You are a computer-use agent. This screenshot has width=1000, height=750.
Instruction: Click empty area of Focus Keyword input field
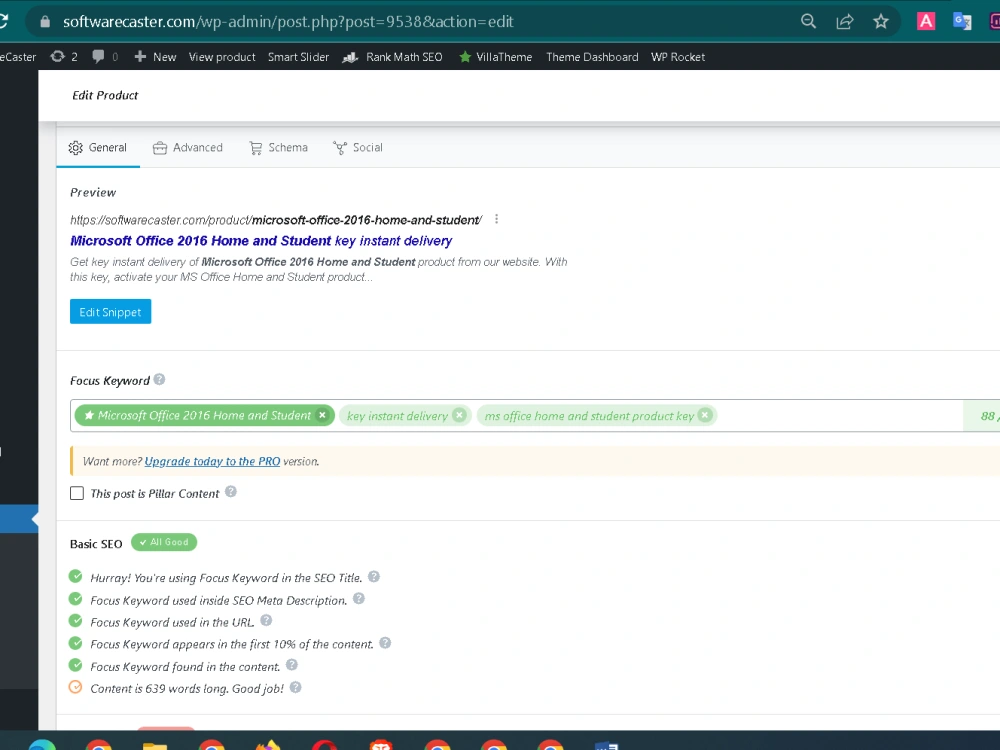(839, 416)
